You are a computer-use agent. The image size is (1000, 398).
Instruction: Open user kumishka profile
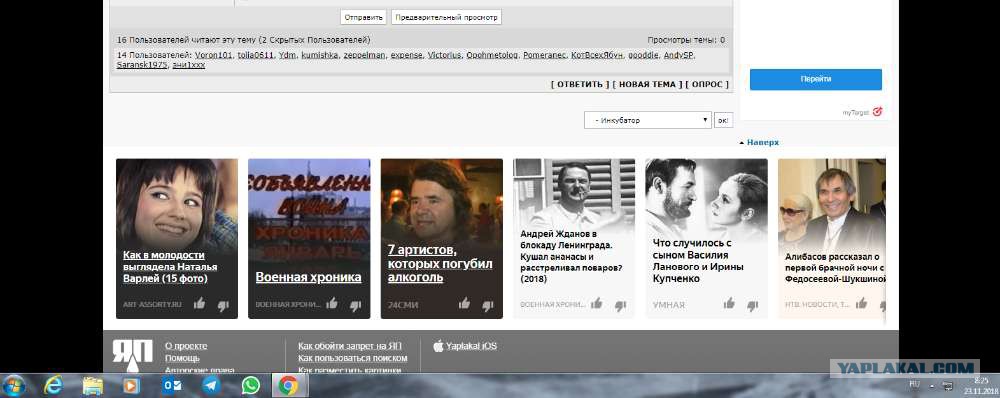(x=320, y=55)
